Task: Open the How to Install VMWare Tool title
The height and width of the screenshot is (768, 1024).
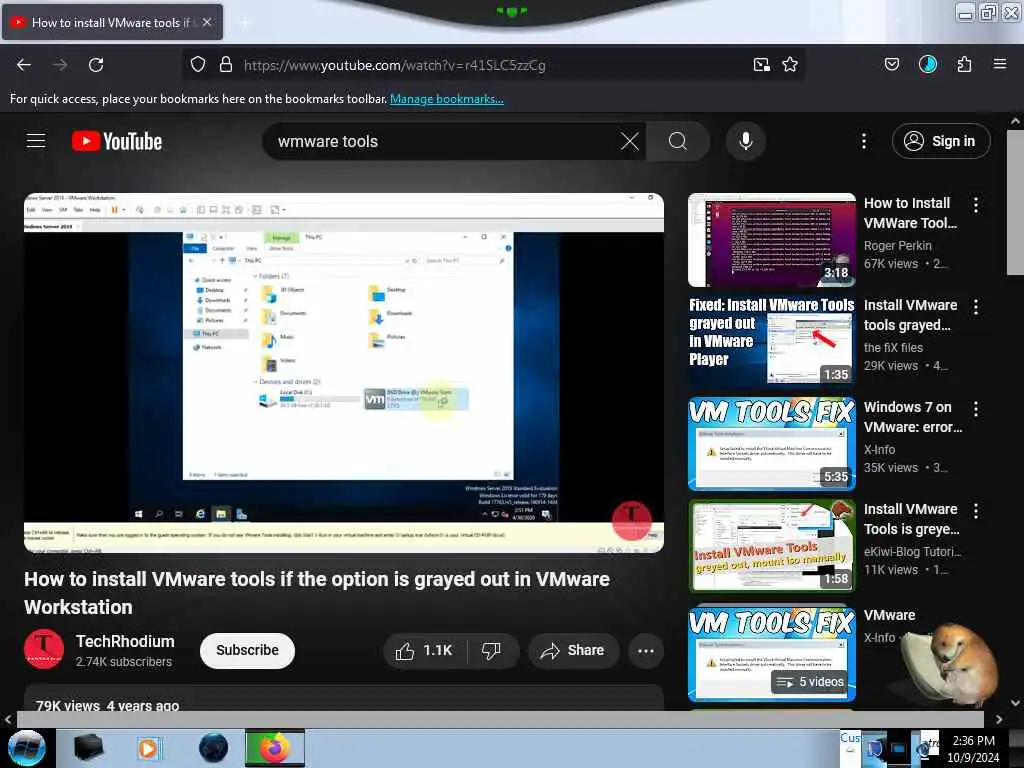Action: [x=910, y=213]
